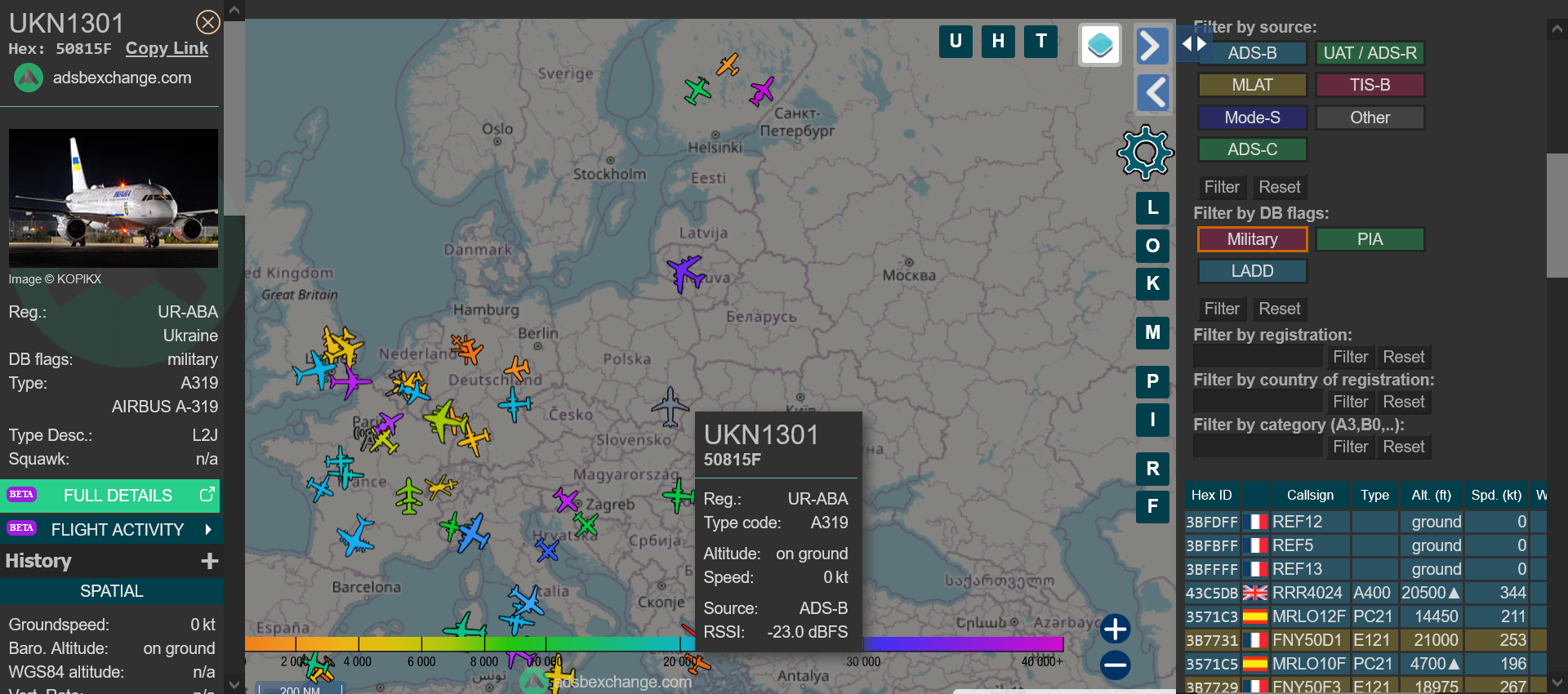
Task: Reset the country of registration filter
Action: coord(1403,402)
